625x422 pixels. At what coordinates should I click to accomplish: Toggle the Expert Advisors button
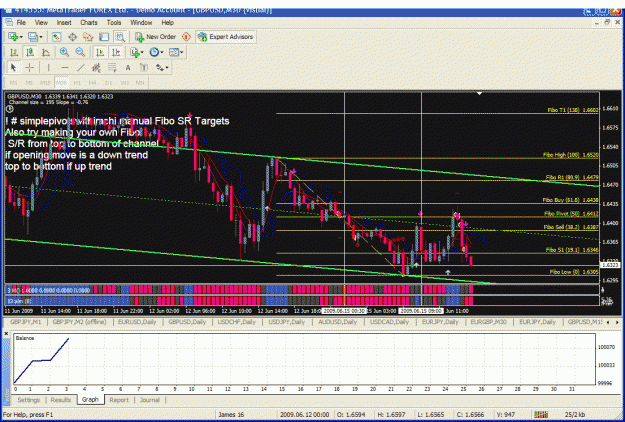click(x=226, y=37)
